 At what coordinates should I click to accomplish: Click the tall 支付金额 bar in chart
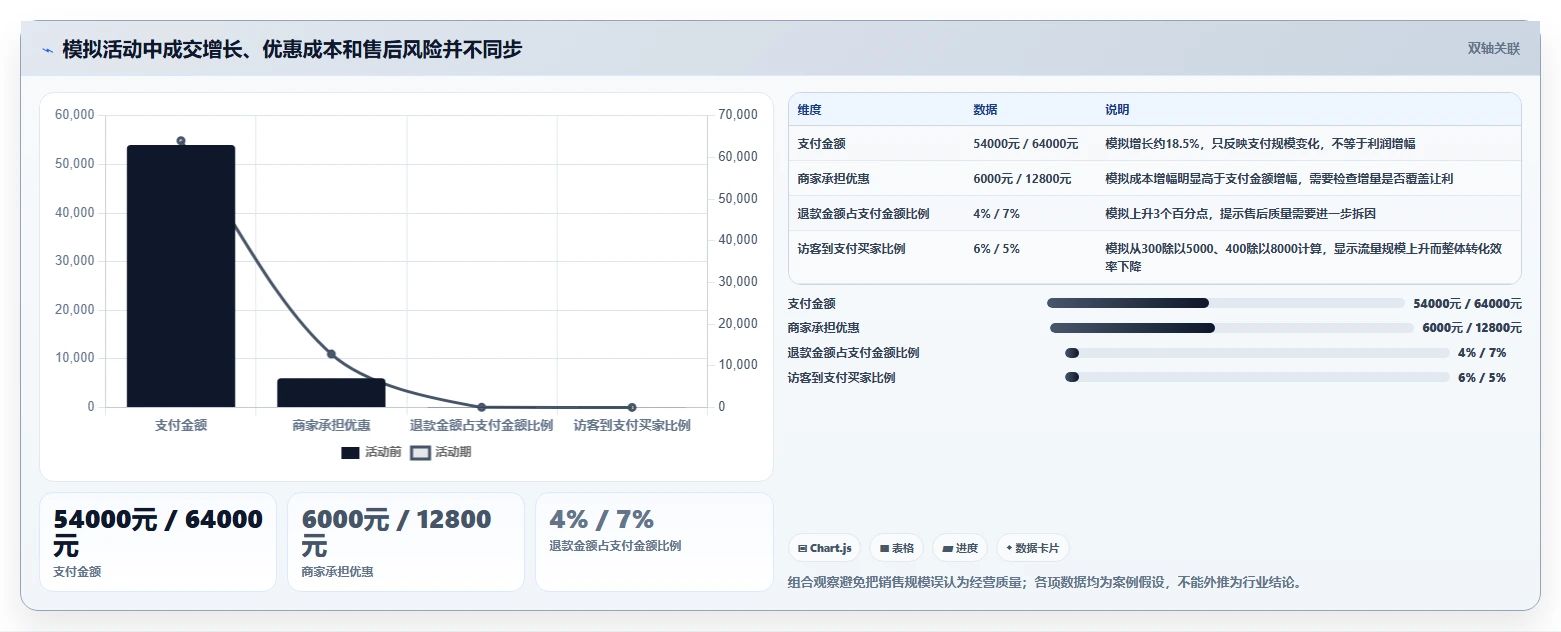point(181,276)
